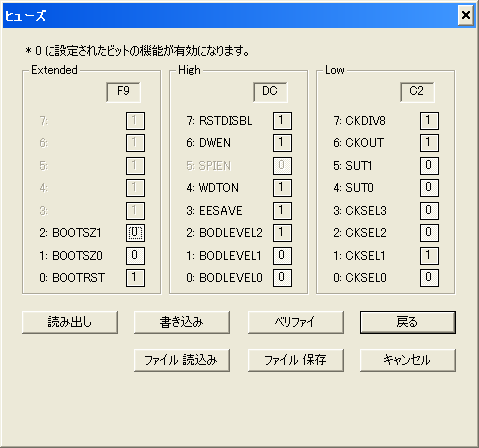Toggle the DWEN fuse bit
The width and height of the screenshot is (479, 448).
pyautogui.click(x=282, y=143)
